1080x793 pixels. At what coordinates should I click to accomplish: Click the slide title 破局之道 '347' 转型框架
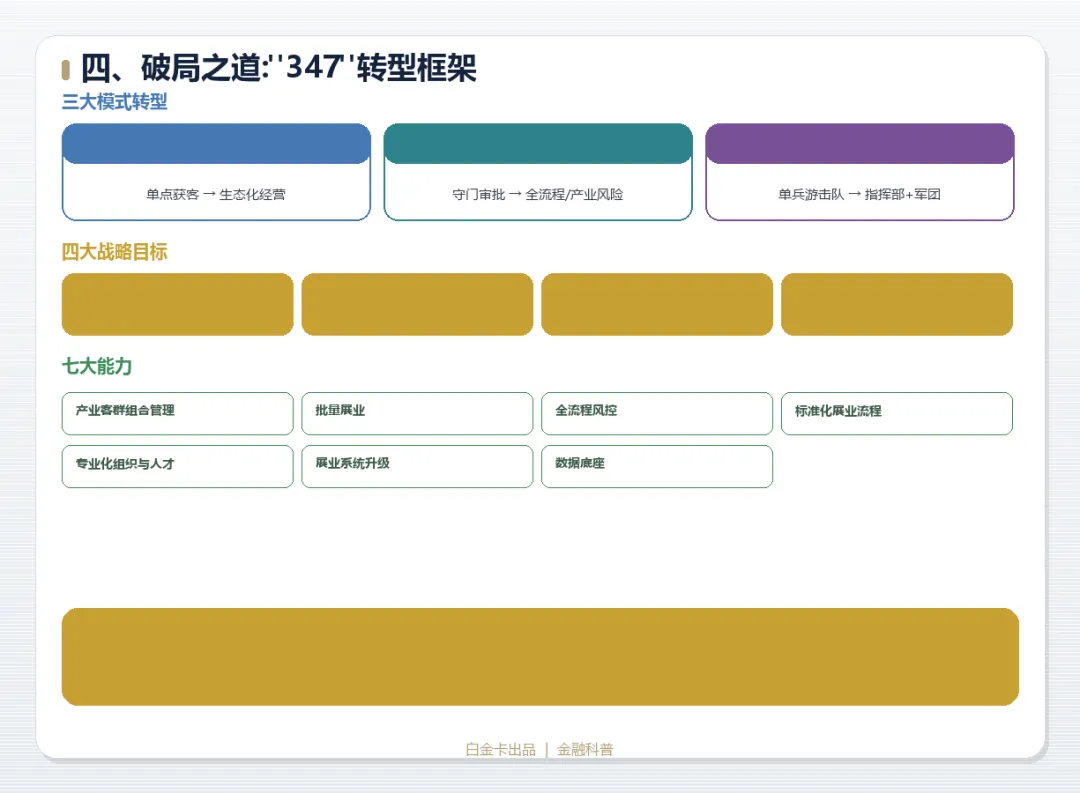(278, 68)
